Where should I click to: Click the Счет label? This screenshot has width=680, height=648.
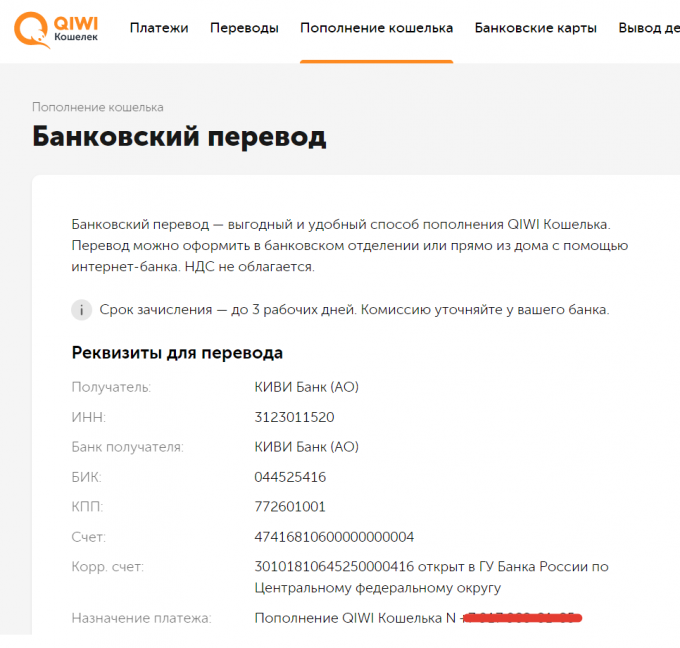(x=88, y=537)
